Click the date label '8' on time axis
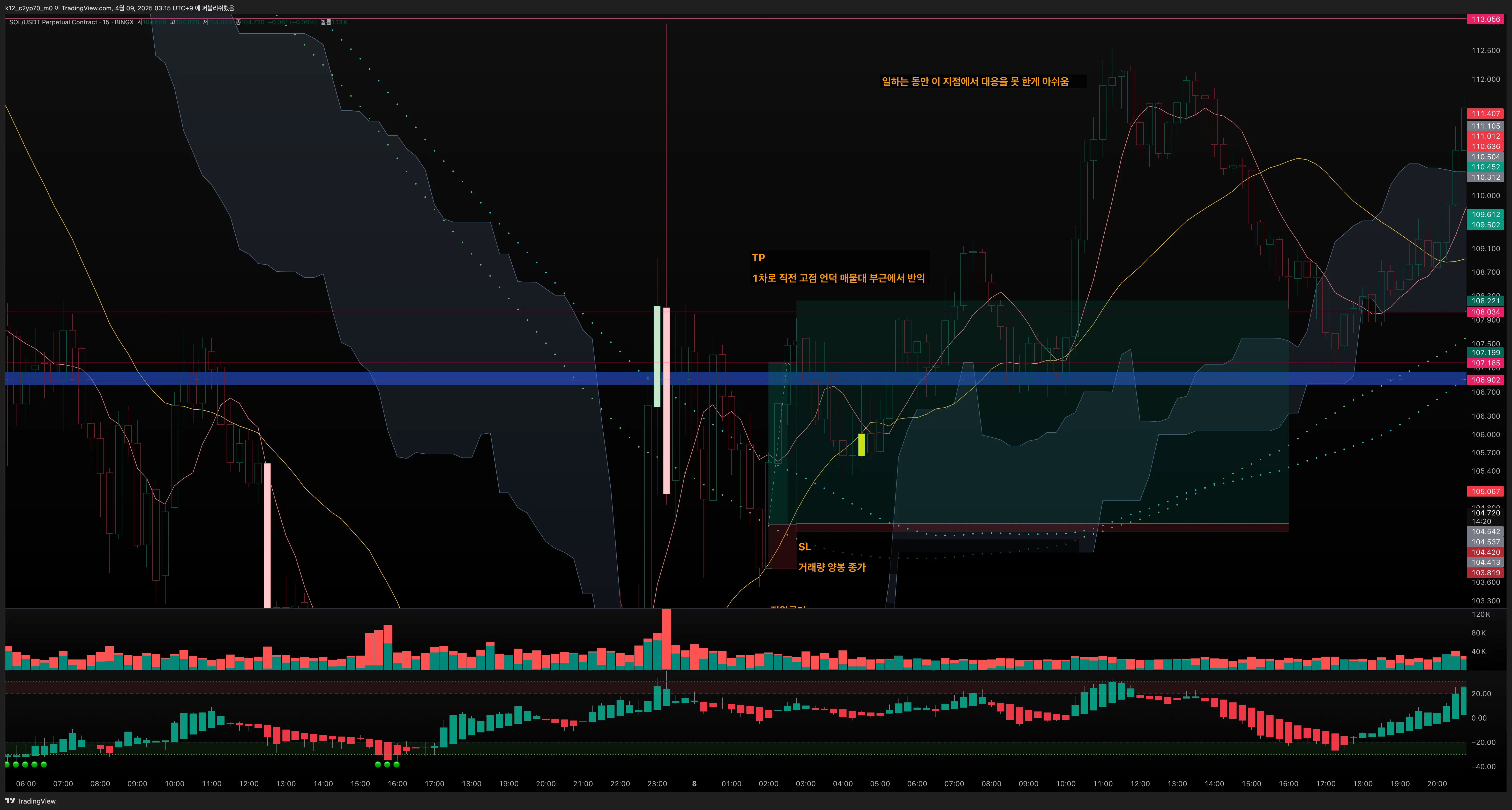The height and width of the screenshot is (810, 1512). (x=694, y=784)
